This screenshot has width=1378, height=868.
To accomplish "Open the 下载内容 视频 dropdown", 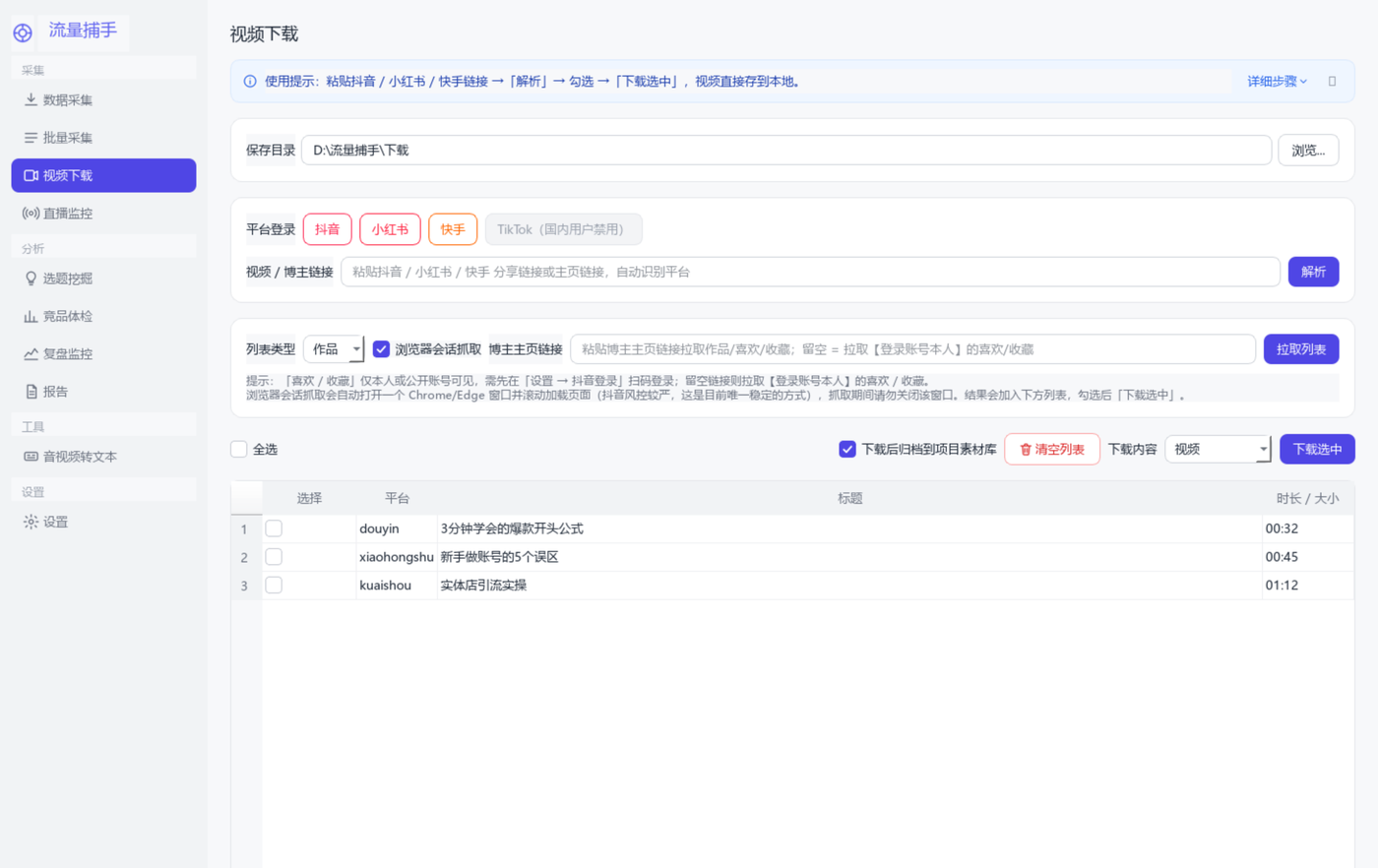I will (1218, 450).
